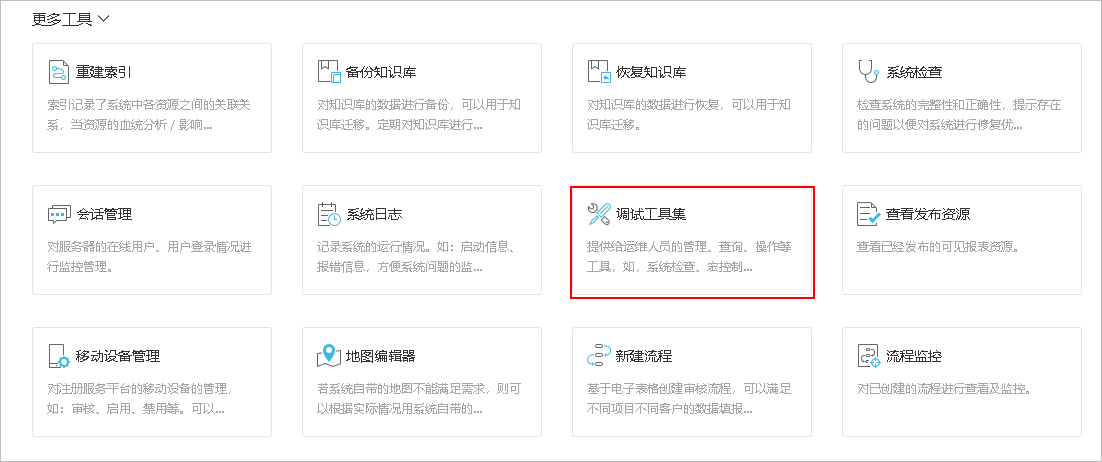The width and height of the screenshot is (1102, 462).
Task: Click the 新建流程 workflow icon
Action: 599,356
